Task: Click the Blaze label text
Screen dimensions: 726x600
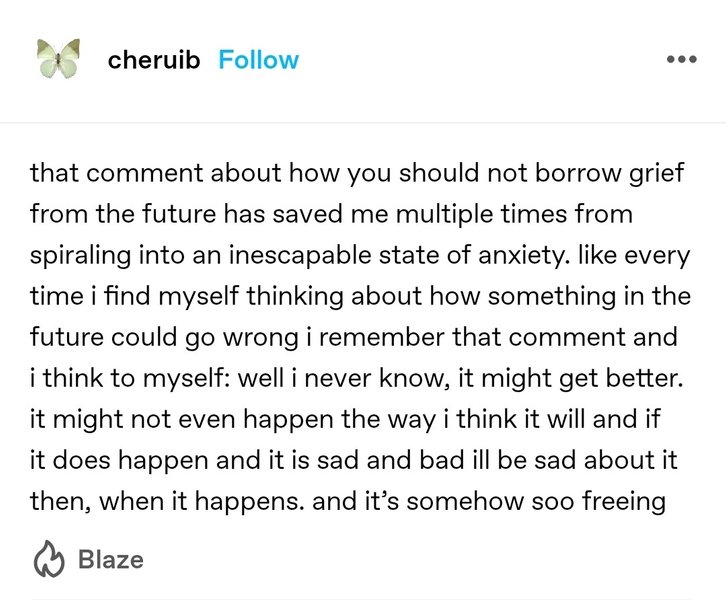Action: point(110,559)
